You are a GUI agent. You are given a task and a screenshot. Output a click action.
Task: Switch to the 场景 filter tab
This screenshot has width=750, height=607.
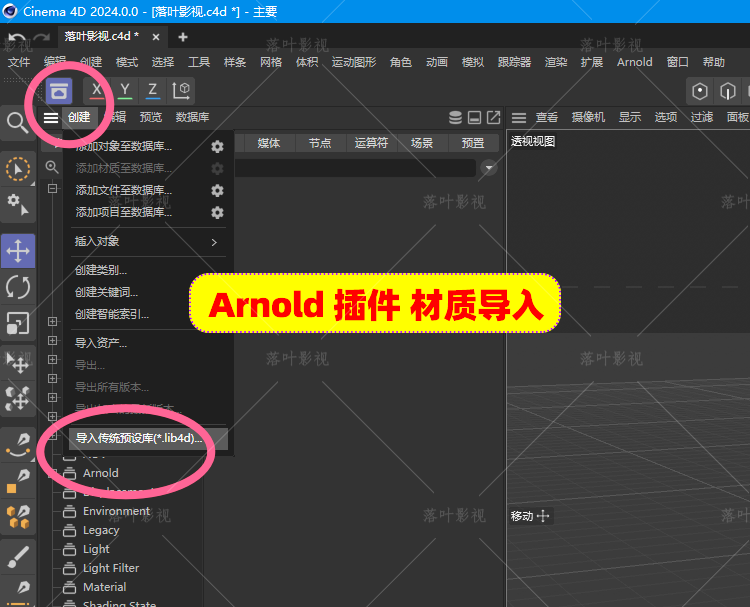[x=422, y=143]
